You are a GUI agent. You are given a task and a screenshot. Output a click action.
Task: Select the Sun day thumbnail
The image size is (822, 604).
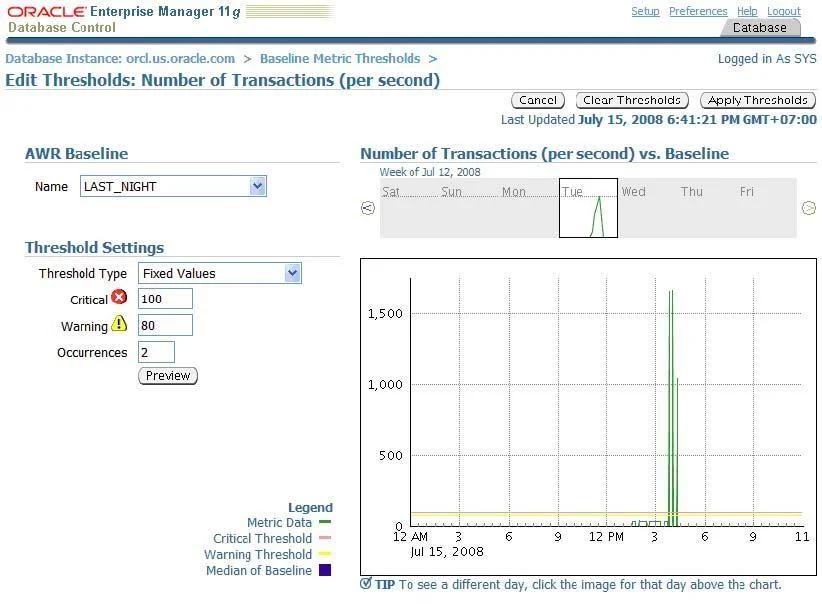click(468, 208)
